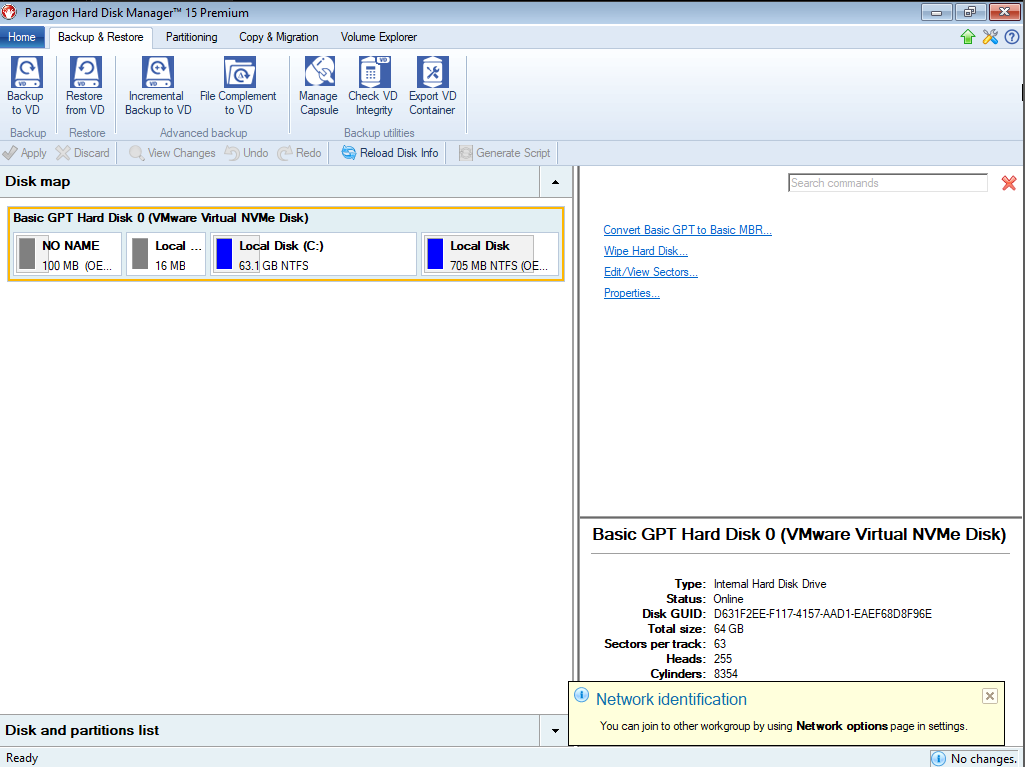Select the Local Disk (C:) partition
This screenshot has width=1025, height=767.
314,254
